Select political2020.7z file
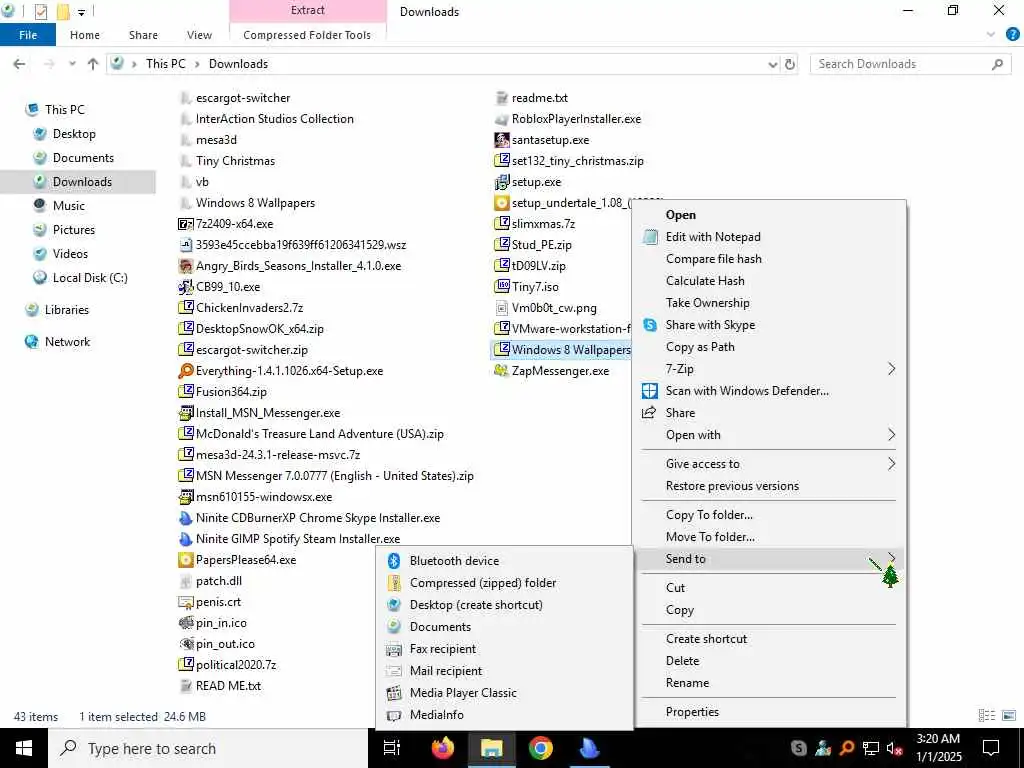 coord(236,665)
